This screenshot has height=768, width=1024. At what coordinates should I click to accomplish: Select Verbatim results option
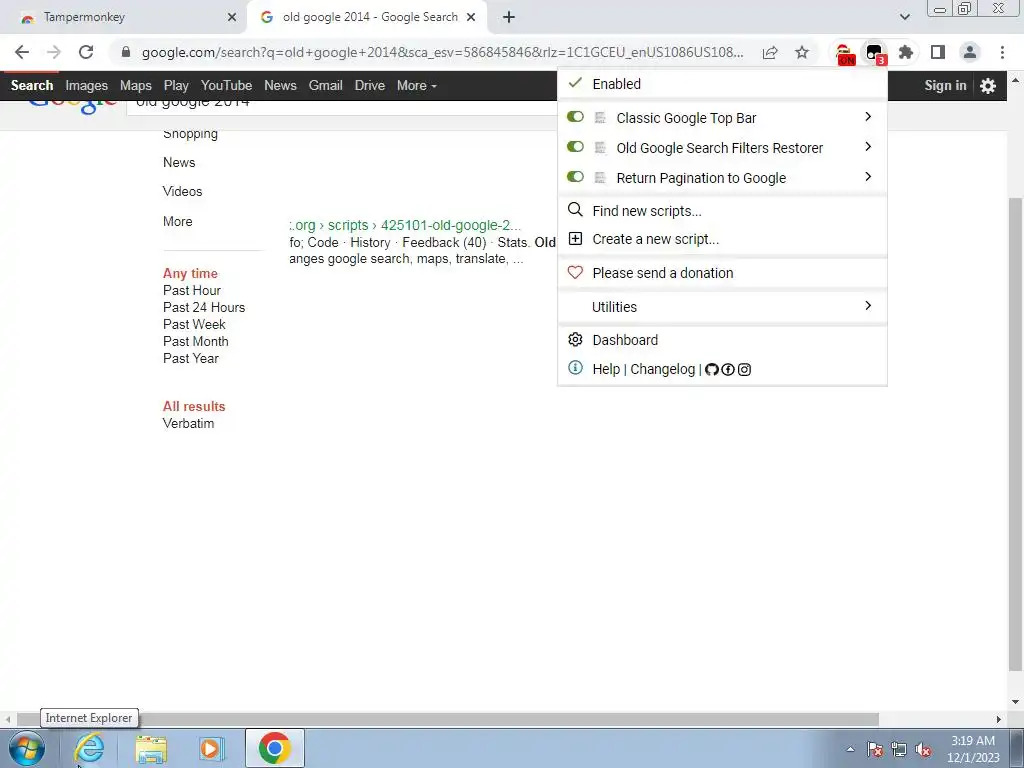click(x=188, y=424)
